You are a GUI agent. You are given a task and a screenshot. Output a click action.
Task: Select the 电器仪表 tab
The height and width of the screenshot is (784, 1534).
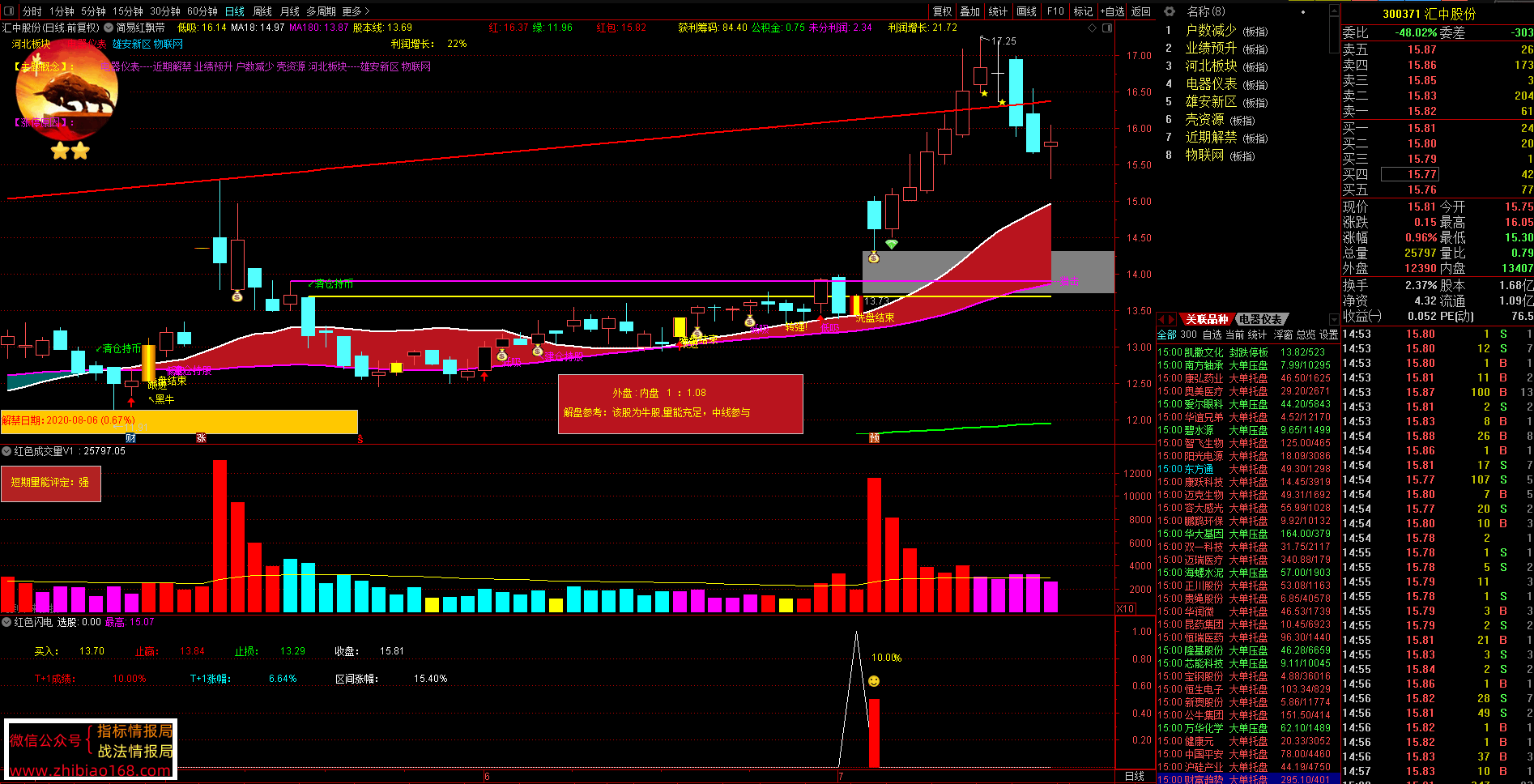point(1261,319)
